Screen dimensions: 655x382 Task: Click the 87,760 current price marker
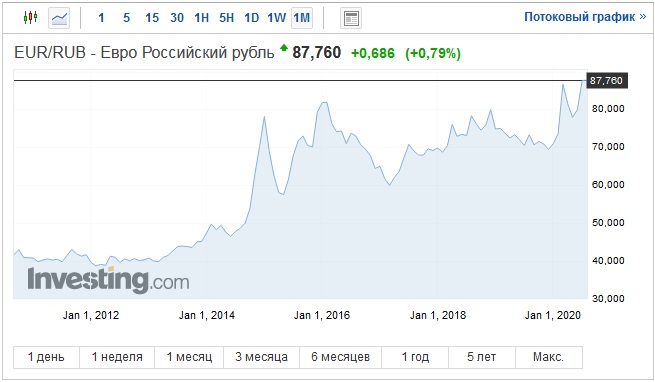[x=607, y=80]
